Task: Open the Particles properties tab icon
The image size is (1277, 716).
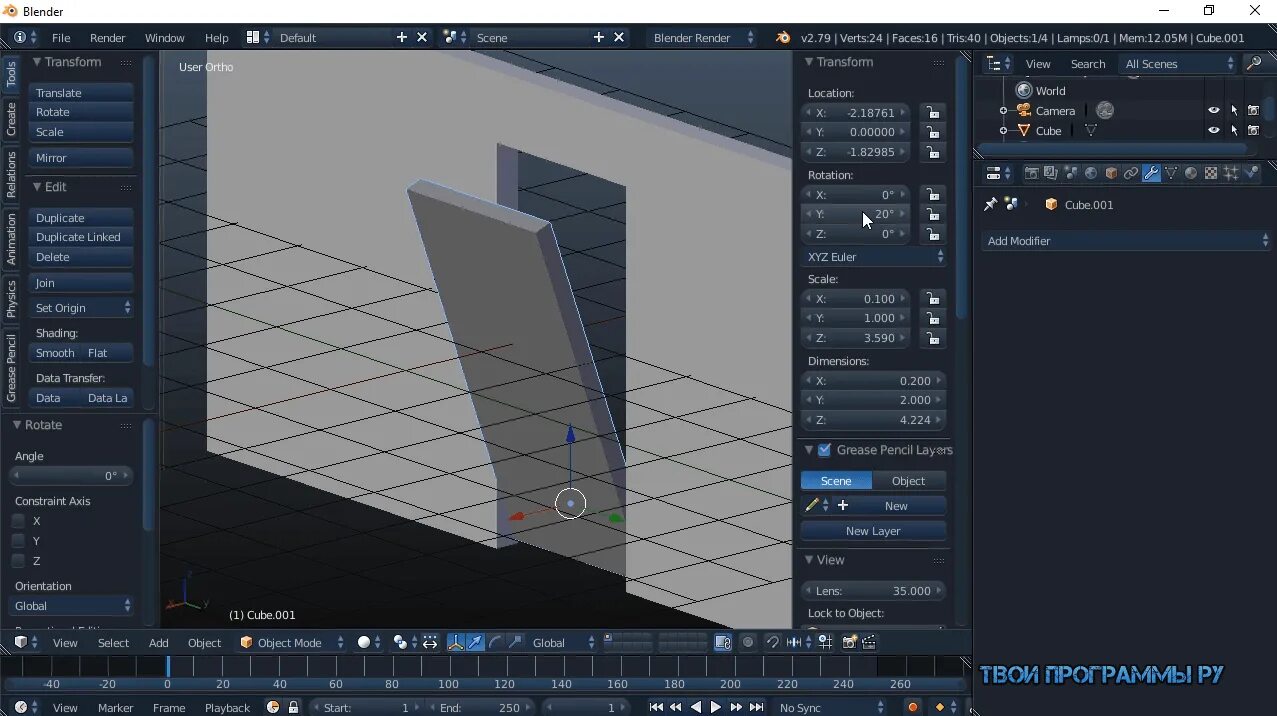Action: tap(1231, 173)
